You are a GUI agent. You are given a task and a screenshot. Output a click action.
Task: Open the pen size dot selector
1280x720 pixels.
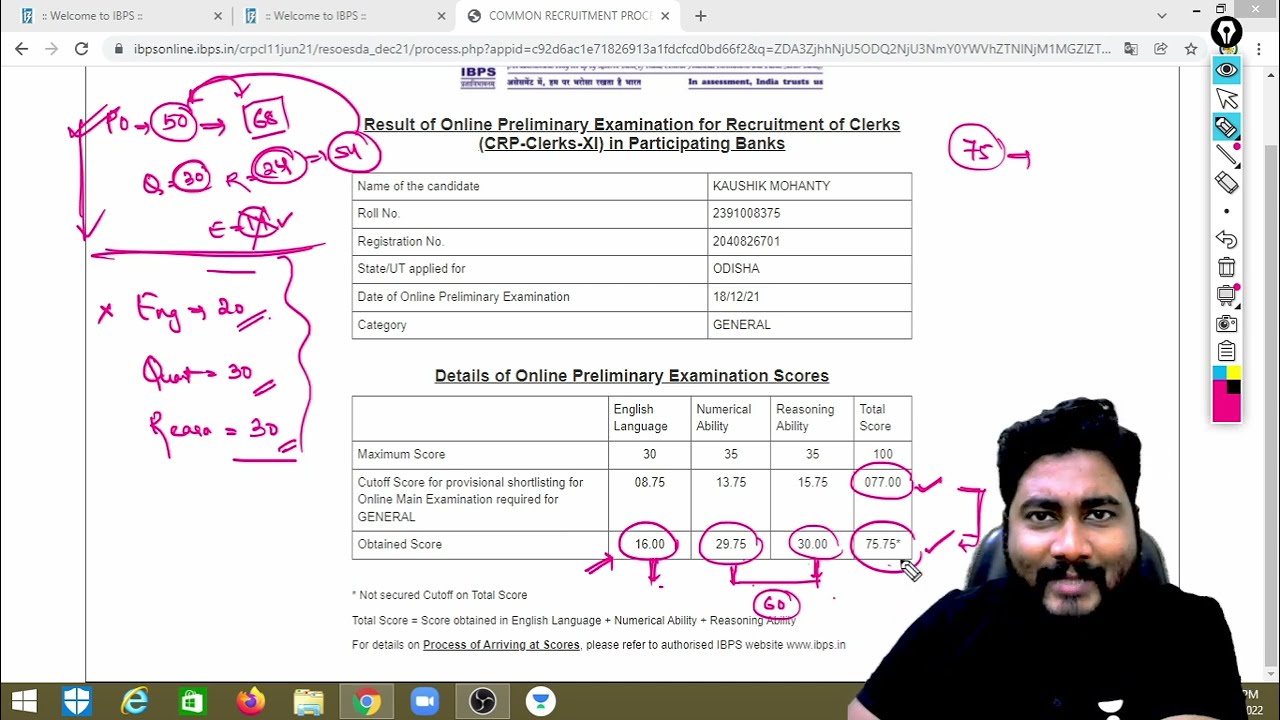(x=1226, y=211)
